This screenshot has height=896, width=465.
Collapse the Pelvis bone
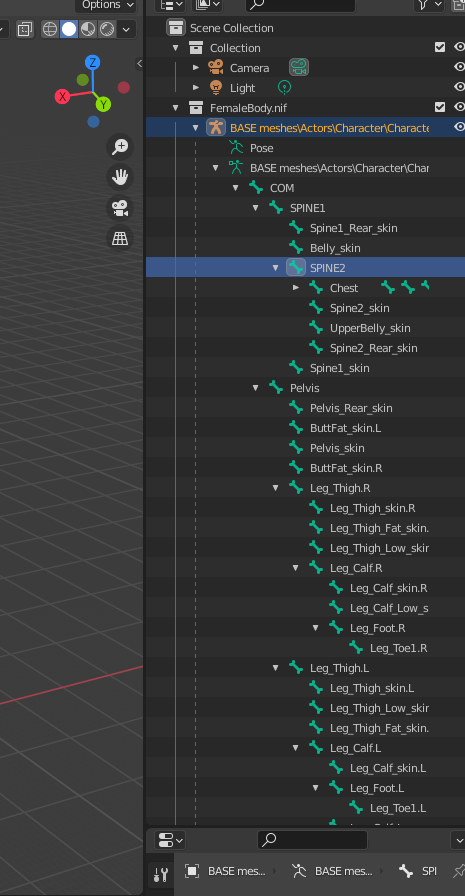256,388
